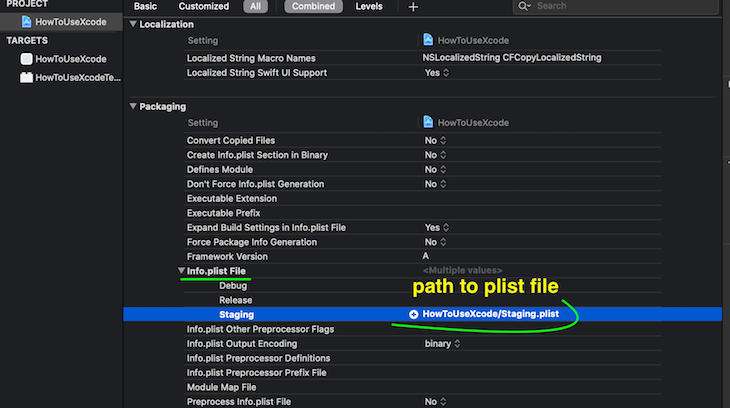
Task: Focus the build settings Search field
Action: click(x=615, y=6)
